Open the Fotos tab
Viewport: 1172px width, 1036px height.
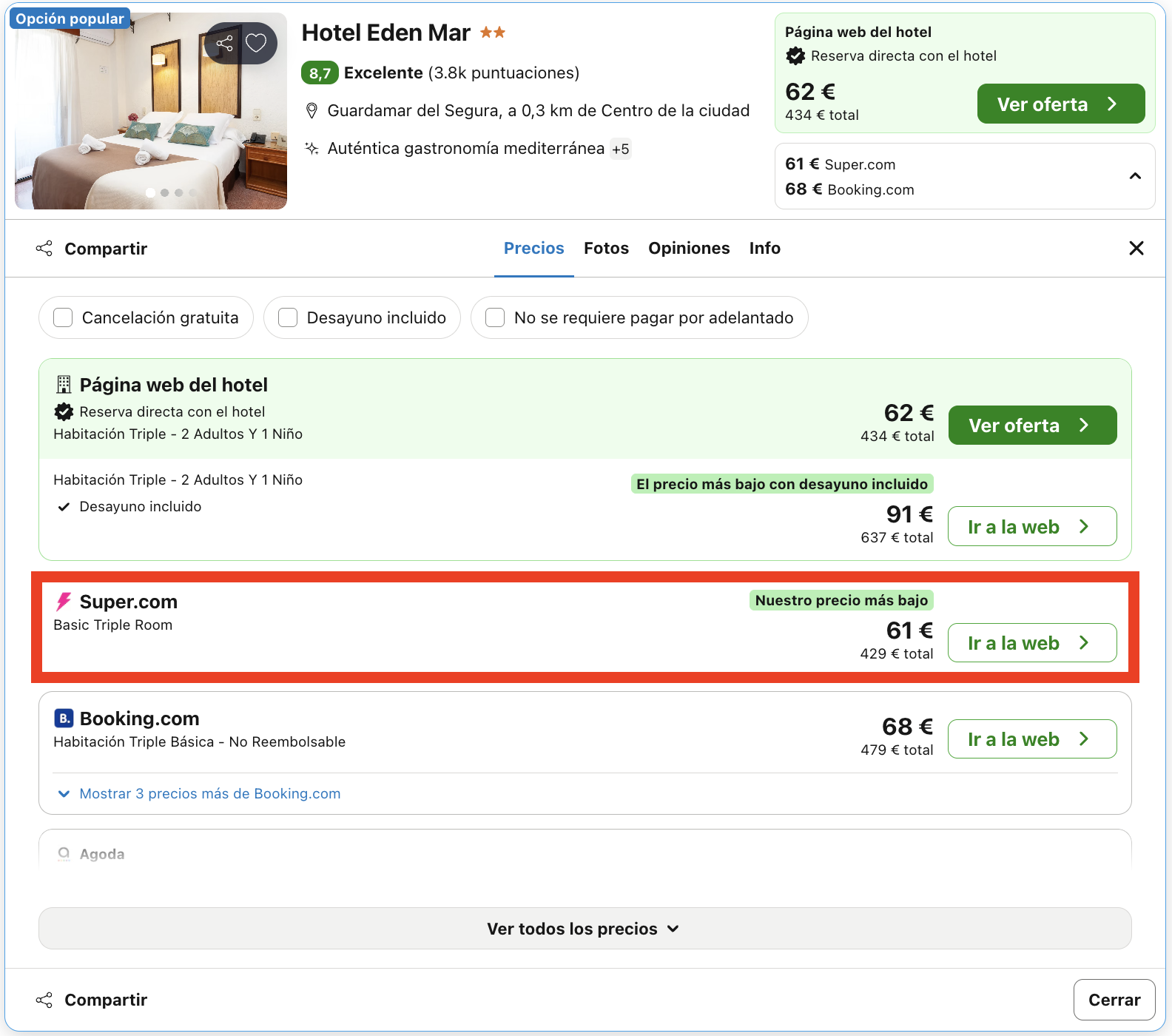606,248
